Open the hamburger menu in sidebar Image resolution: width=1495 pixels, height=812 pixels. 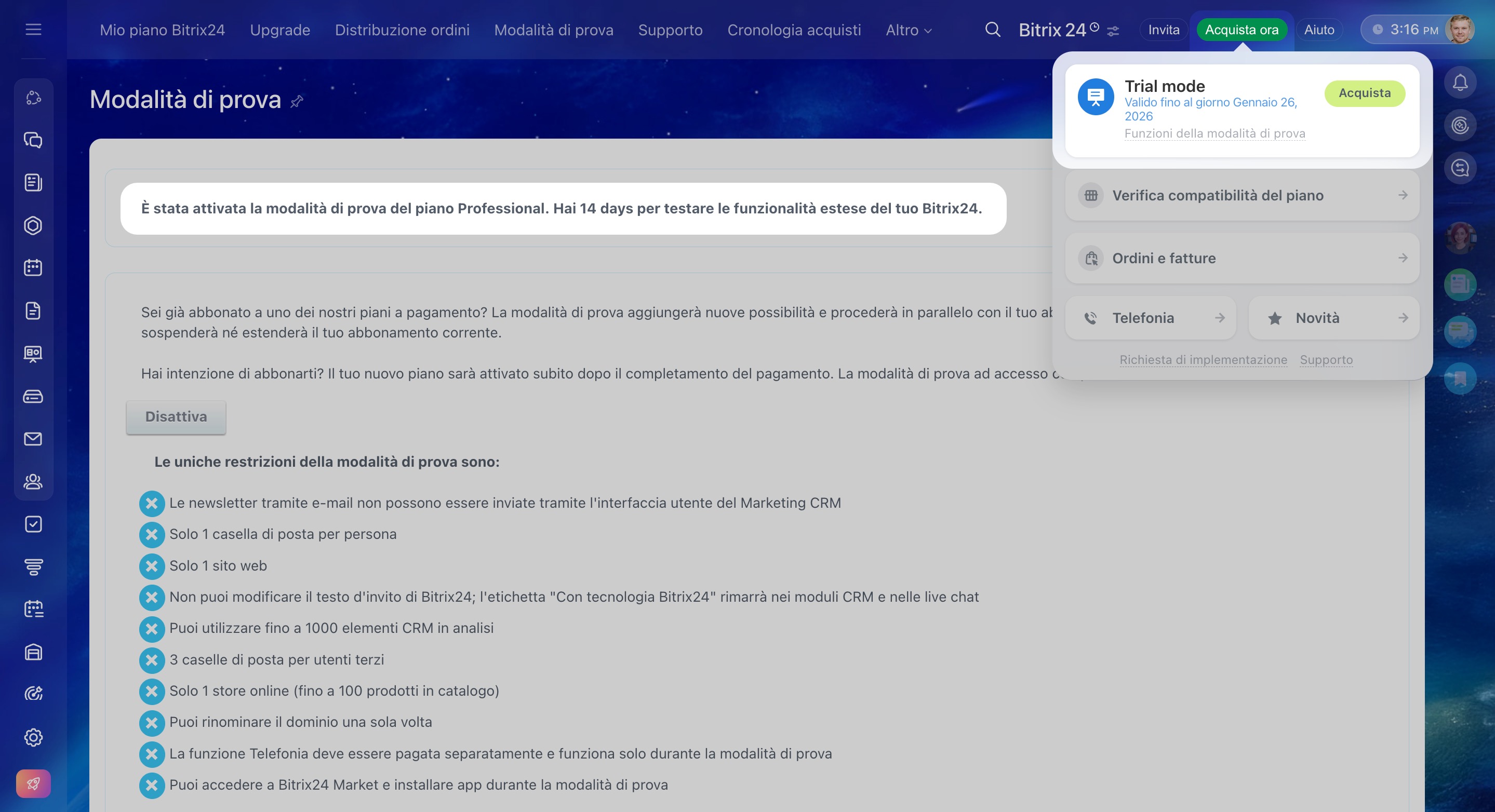[33, 30]
